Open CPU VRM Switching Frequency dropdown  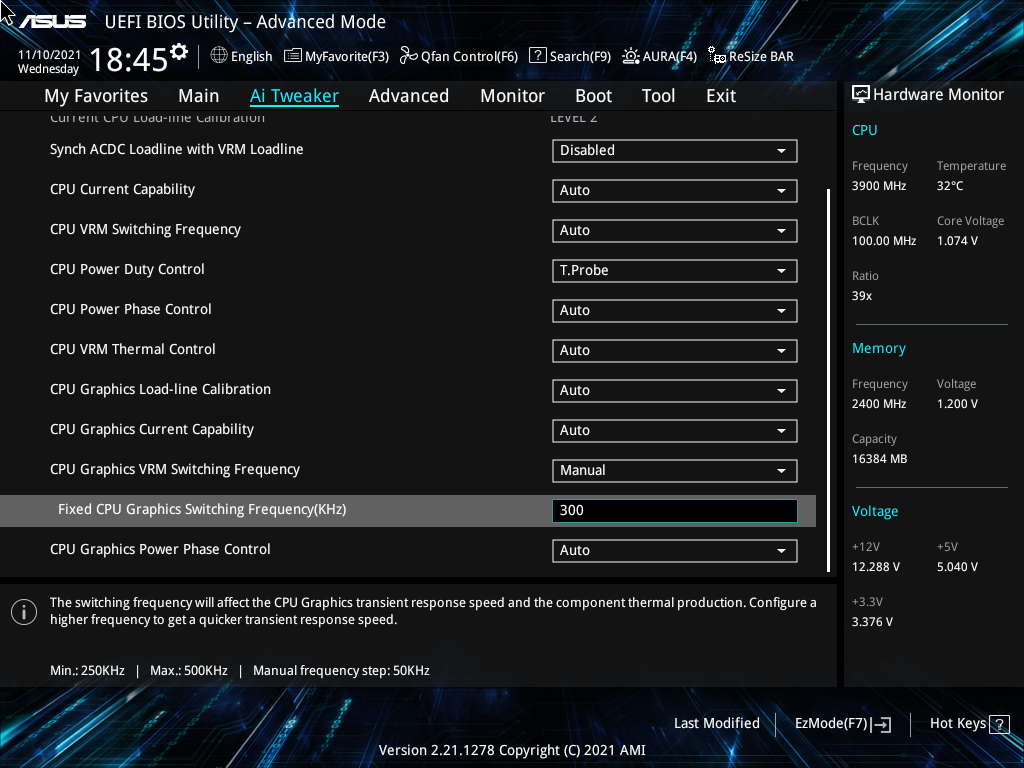tap(675, 231)
